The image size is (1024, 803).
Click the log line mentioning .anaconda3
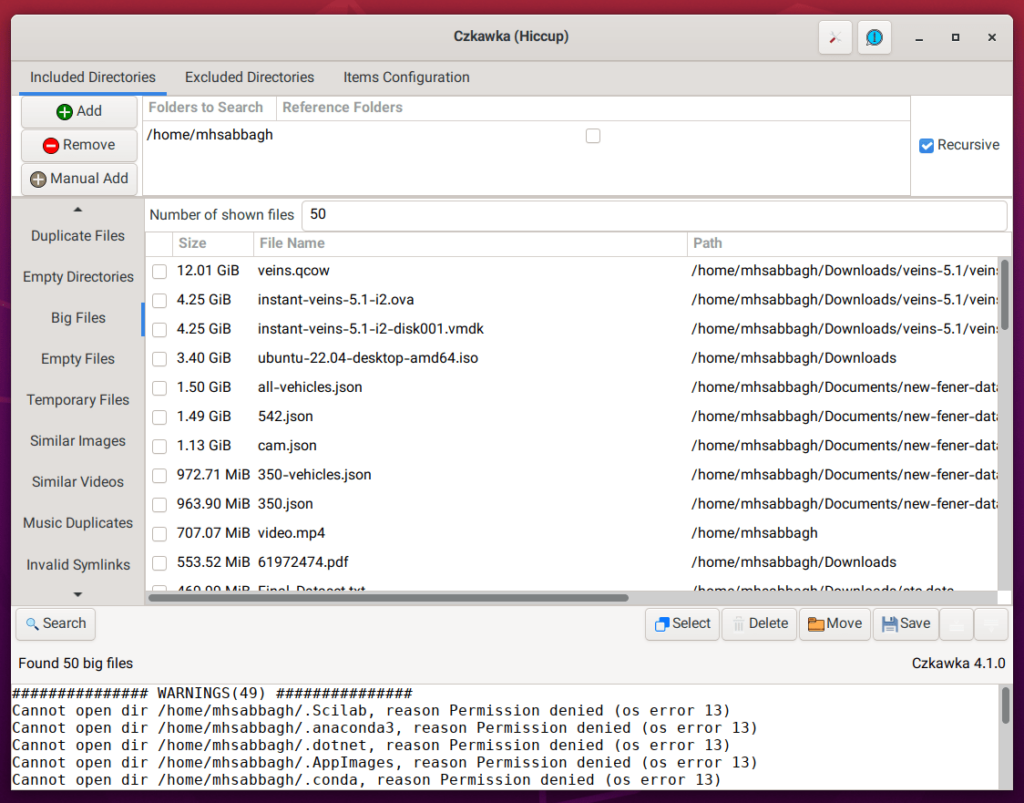click(x=385, y=728)
